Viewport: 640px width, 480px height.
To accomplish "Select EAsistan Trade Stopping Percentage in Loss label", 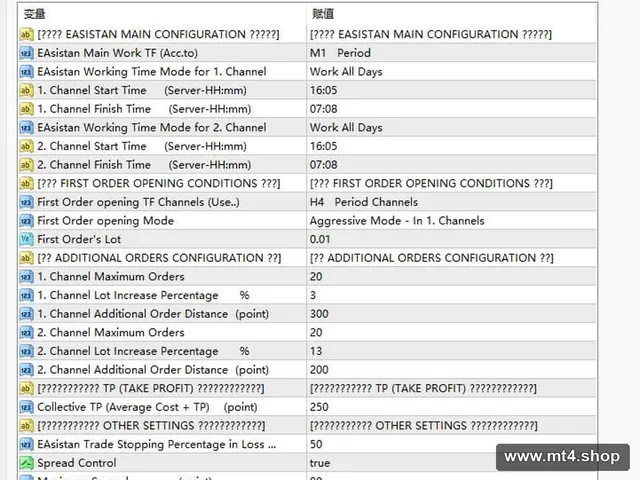I will [157, 444].
